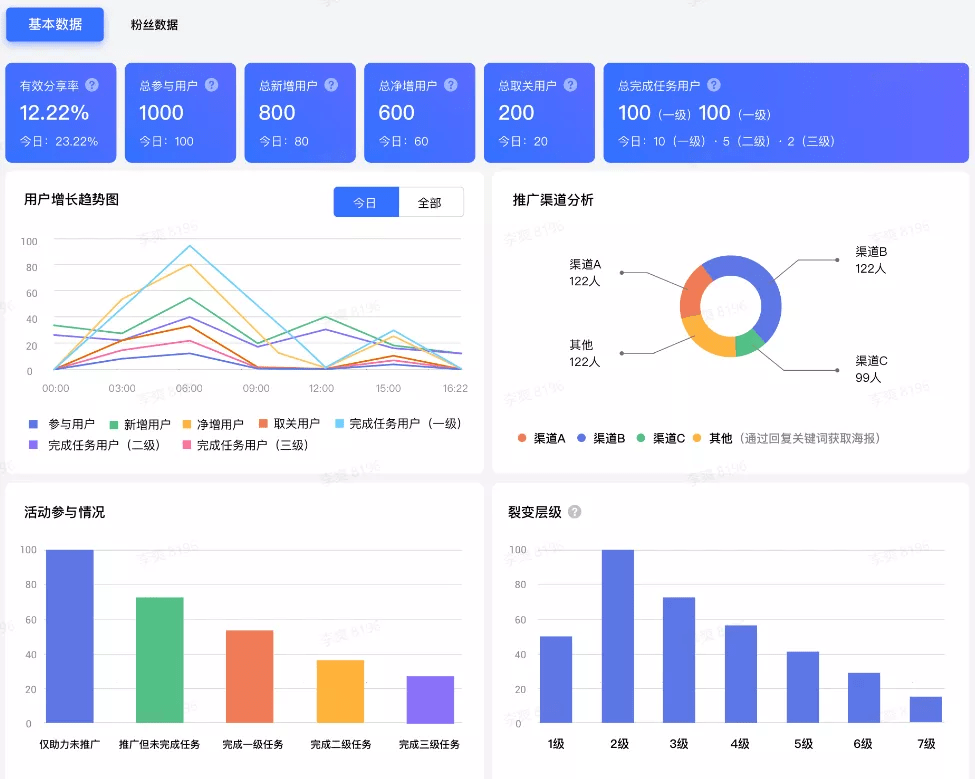The image size is (975, 779).
Task: Select 全部 in the trend chart
Action: click(x=430, y=202)
